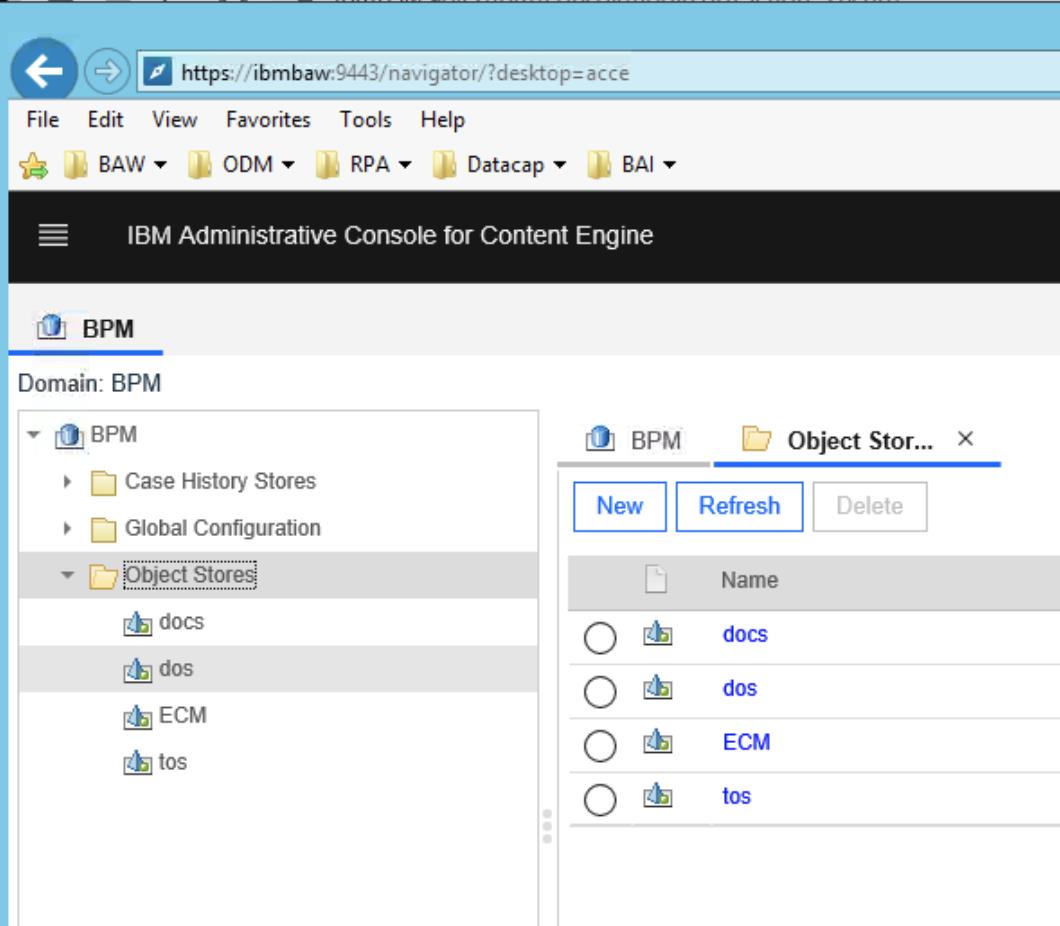
Task: Select Case History Stores label in tree
Action: (x=220, y=481)
